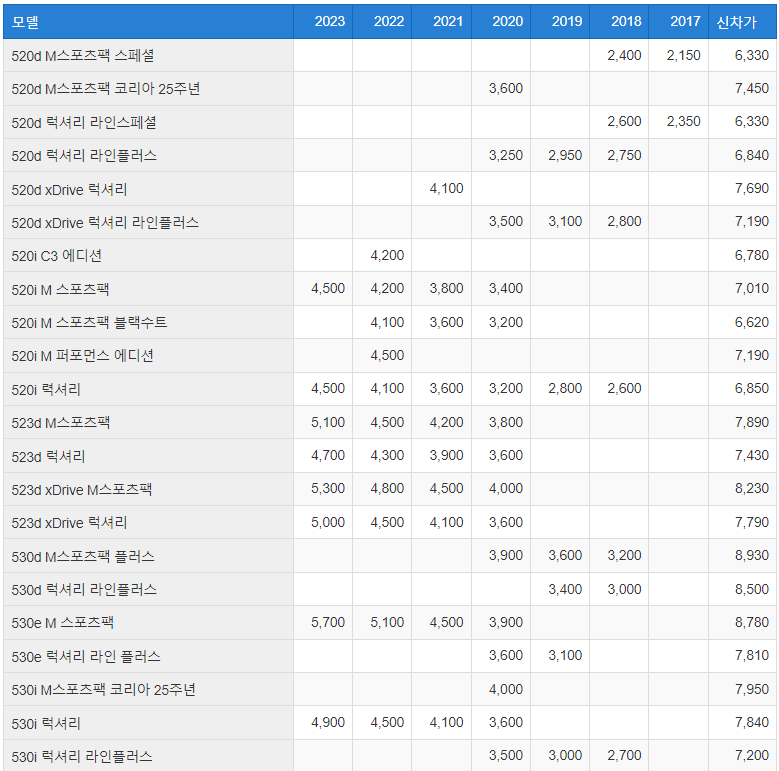This screenshot has width=779, height=771.
Task: Select the 520i M 스포츠팩 model
Action: pos(60,289)
